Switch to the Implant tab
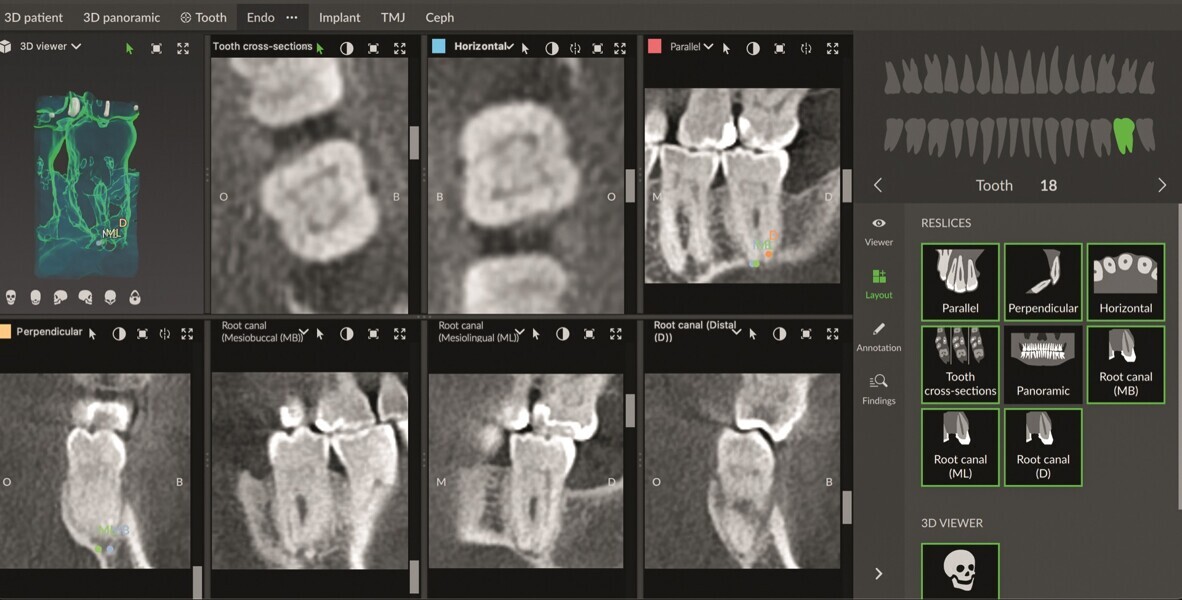Screen dimensions: 1182x600 339,17
